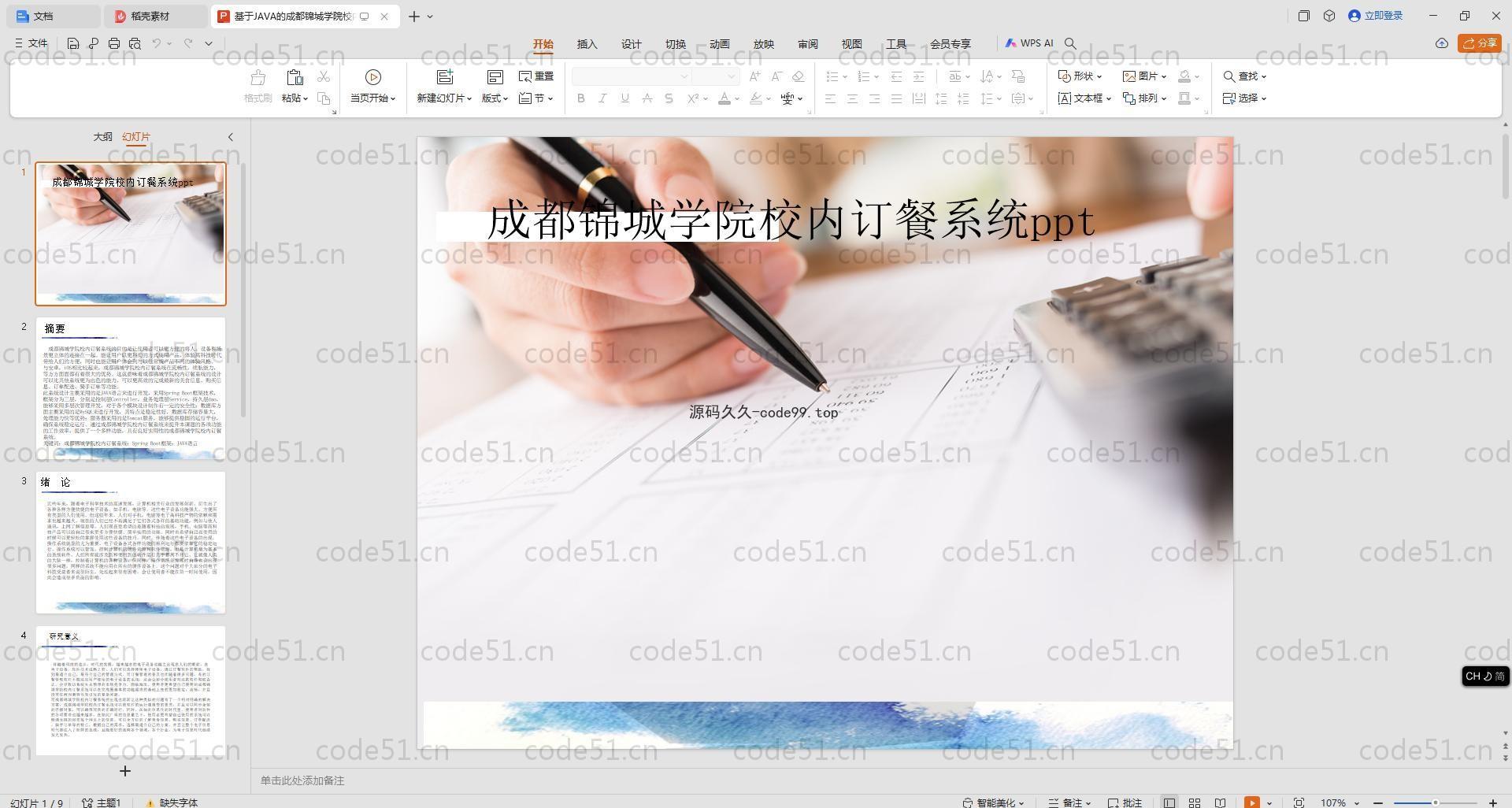
Task: Click the Share (分享) button
Action: coord(1480,43)
